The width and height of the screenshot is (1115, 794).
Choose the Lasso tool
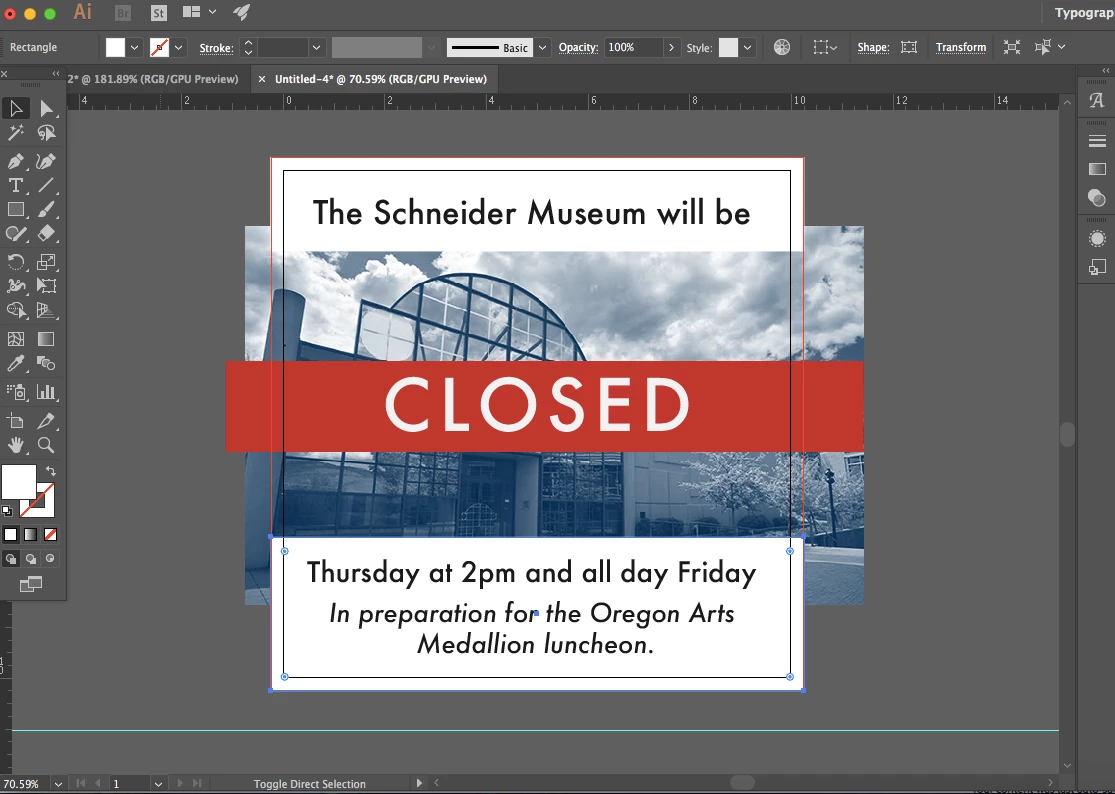click(46, 133)
